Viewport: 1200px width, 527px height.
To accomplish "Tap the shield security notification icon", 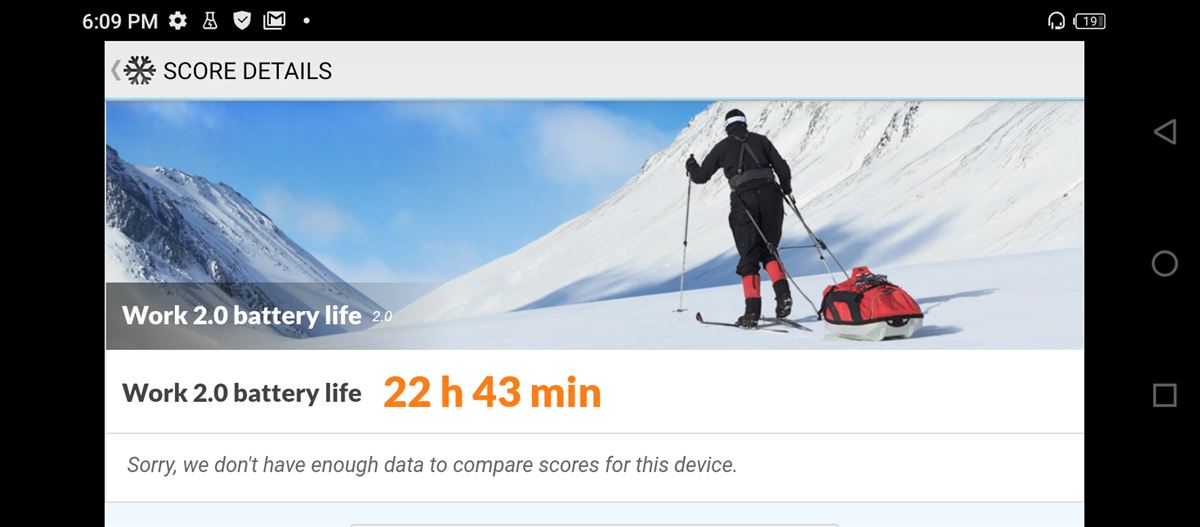I will [241, 20].
